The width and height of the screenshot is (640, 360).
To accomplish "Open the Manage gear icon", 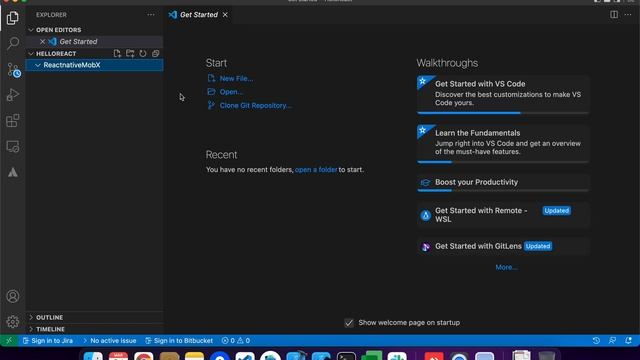I will tap(13, 322).
